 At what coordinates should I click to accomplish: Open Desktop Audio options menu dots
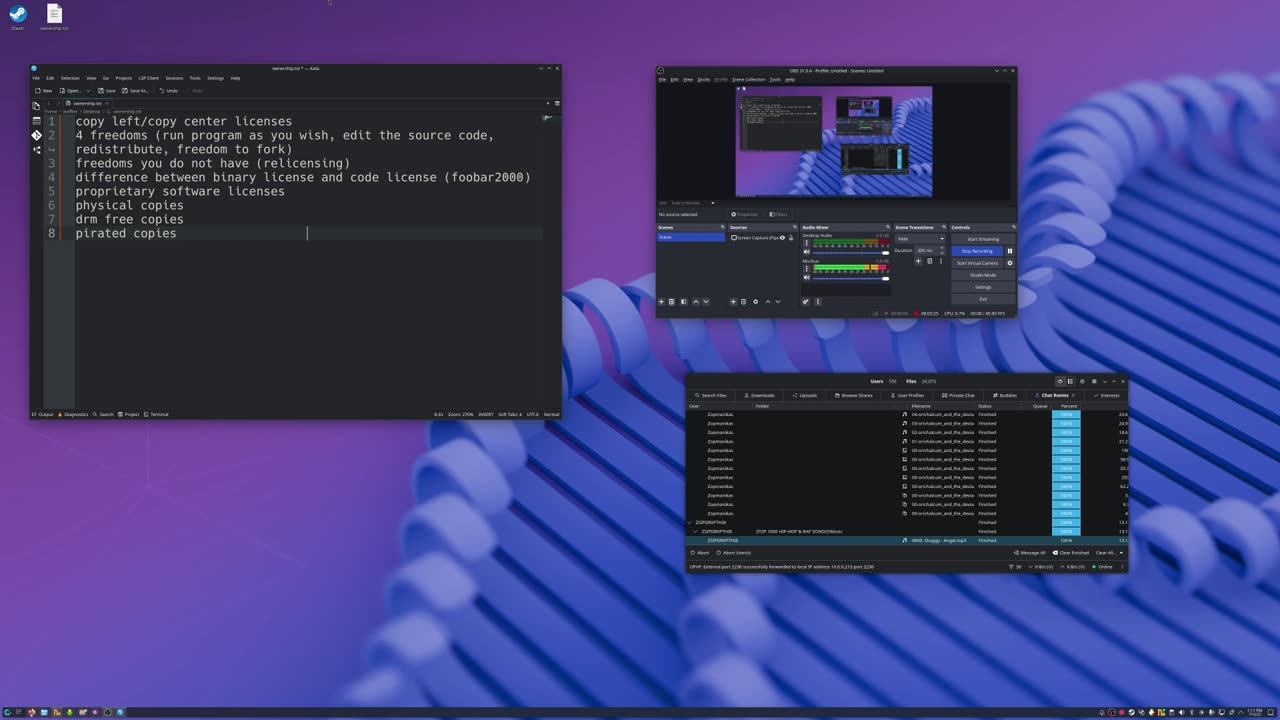click(806, 243)
